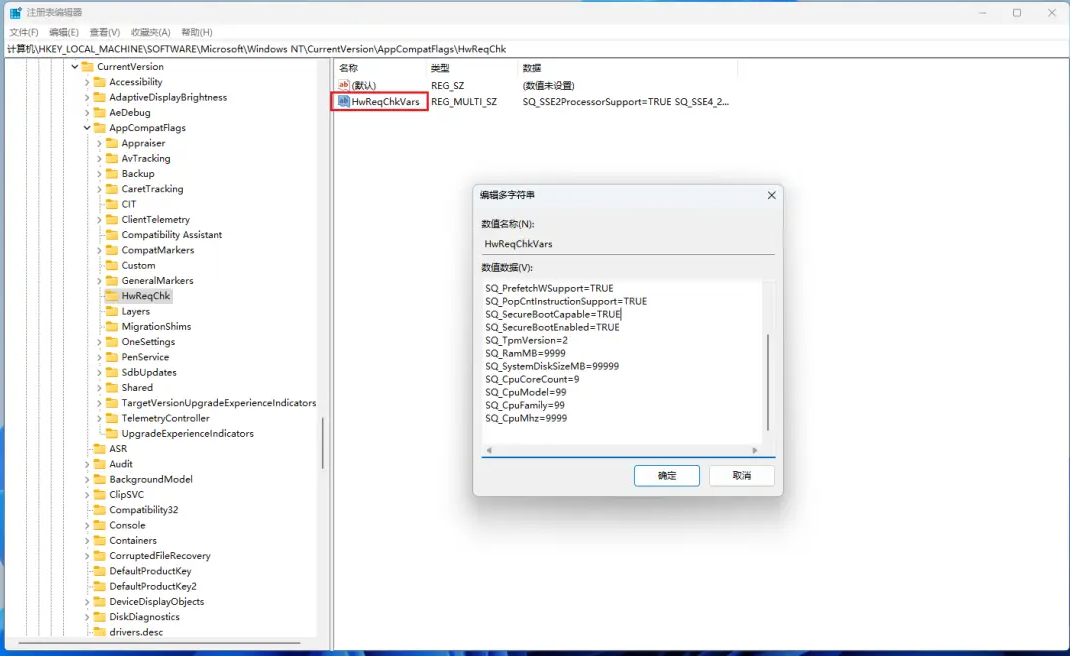Viewport: 1070px width, 656px height.
Task: Click the CIT folder icon
Action: [112, 204]
